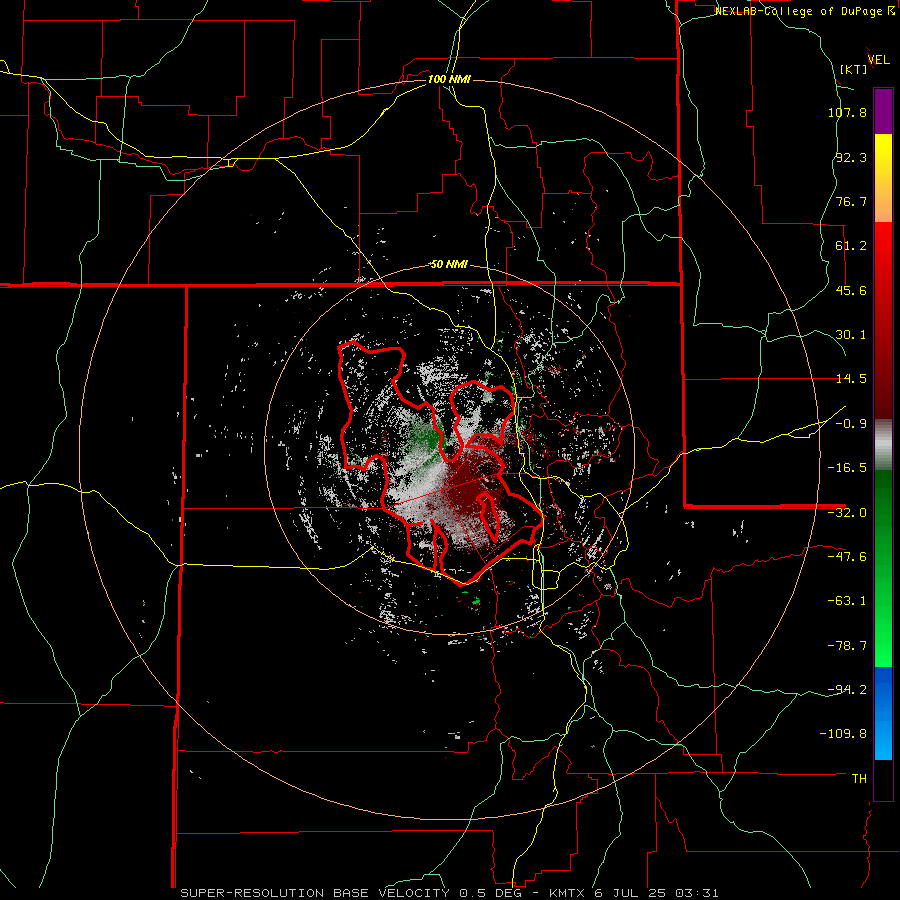The height and width of the screenshot is (900, 900).
Task: Click the VEL legend title
Action: [x=878, y=60]
